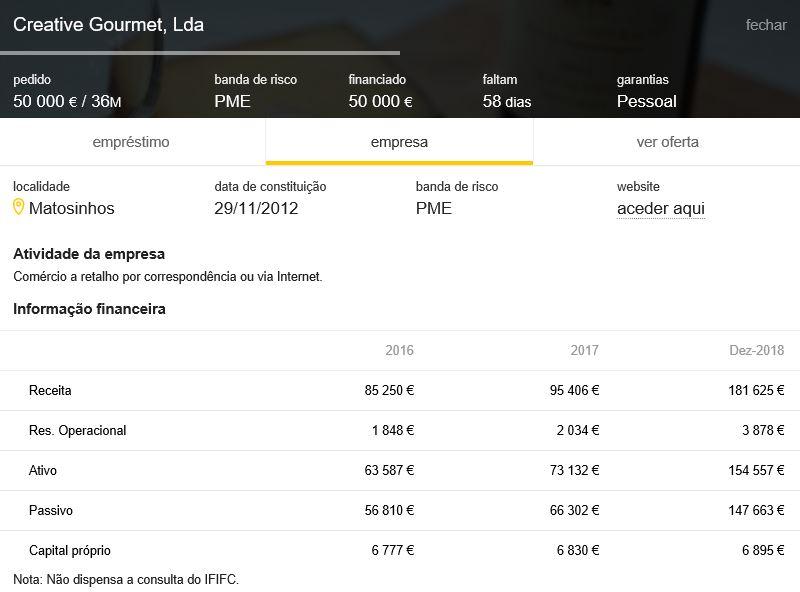Click the Matosinhos location pin icon
Screen dimensions: 800x592
[18, 207]
